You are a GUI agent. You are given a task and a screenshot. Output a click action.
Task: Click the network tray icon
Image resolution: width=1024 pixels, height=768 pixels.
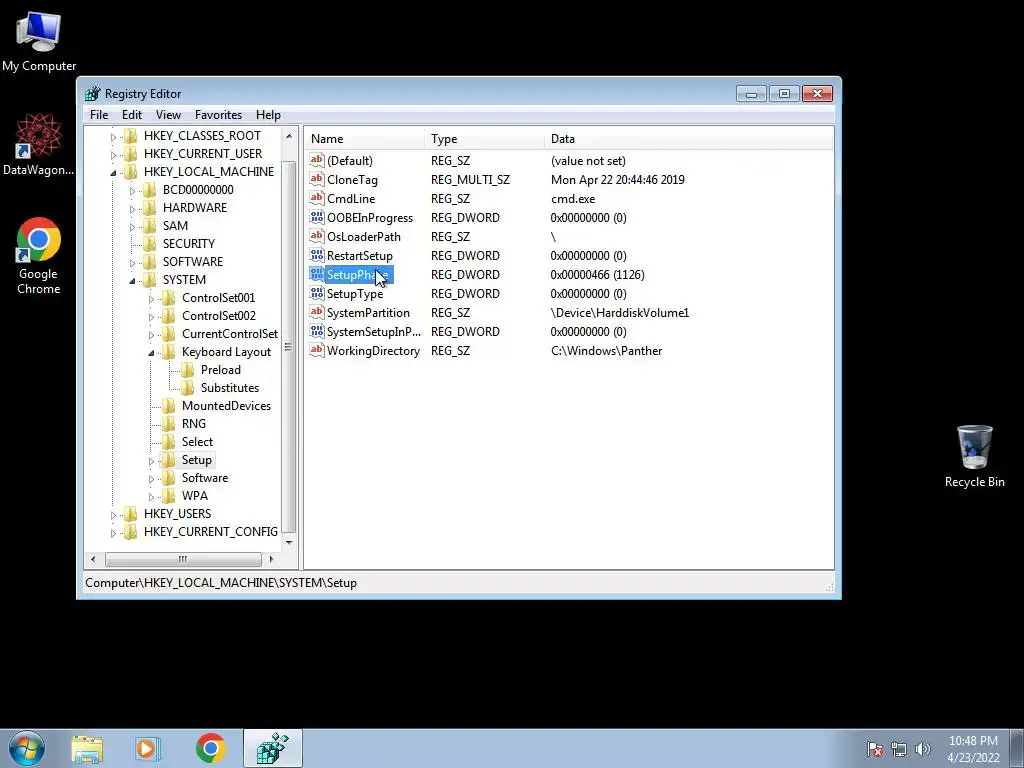point(899,749)
